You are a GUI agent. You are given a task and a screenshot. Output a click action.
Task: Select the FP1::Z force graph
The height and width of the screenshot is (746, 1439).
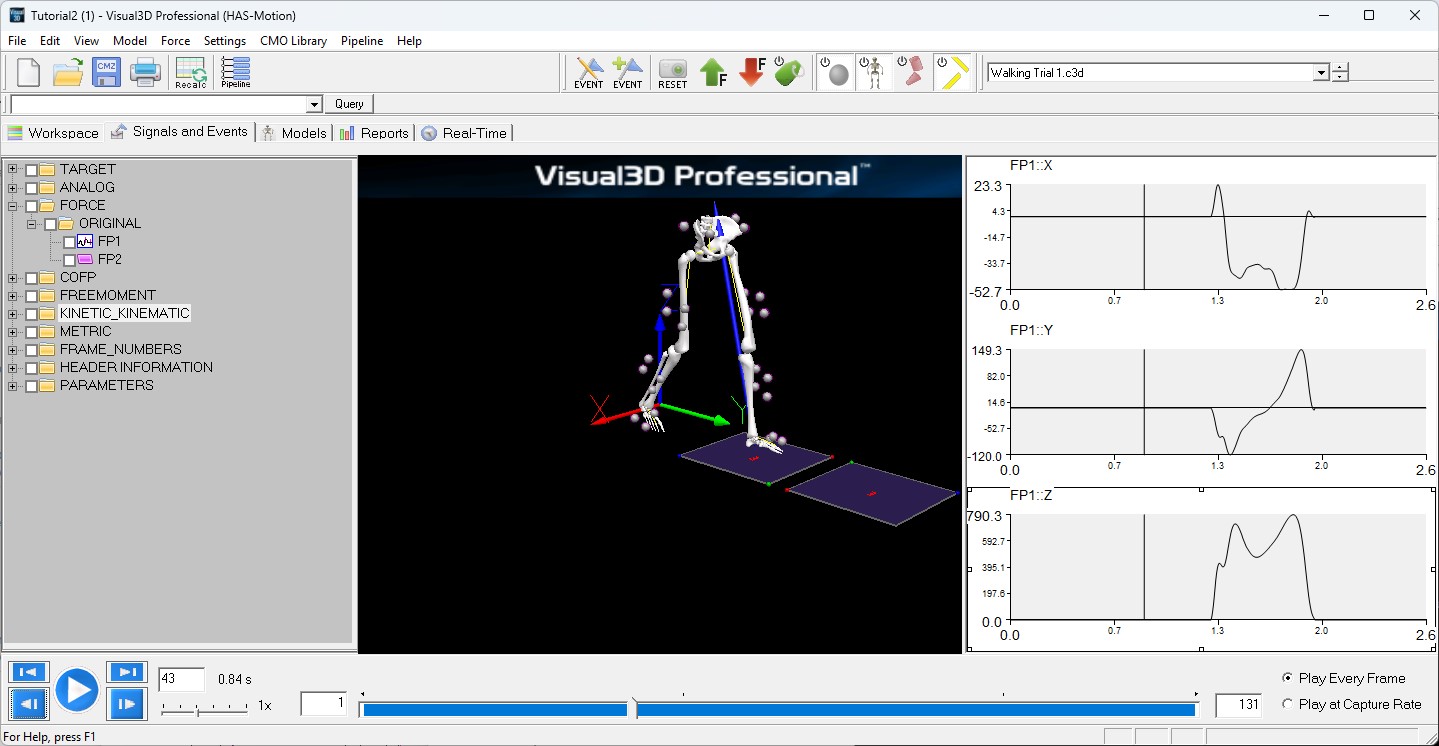pos(1202,569)
